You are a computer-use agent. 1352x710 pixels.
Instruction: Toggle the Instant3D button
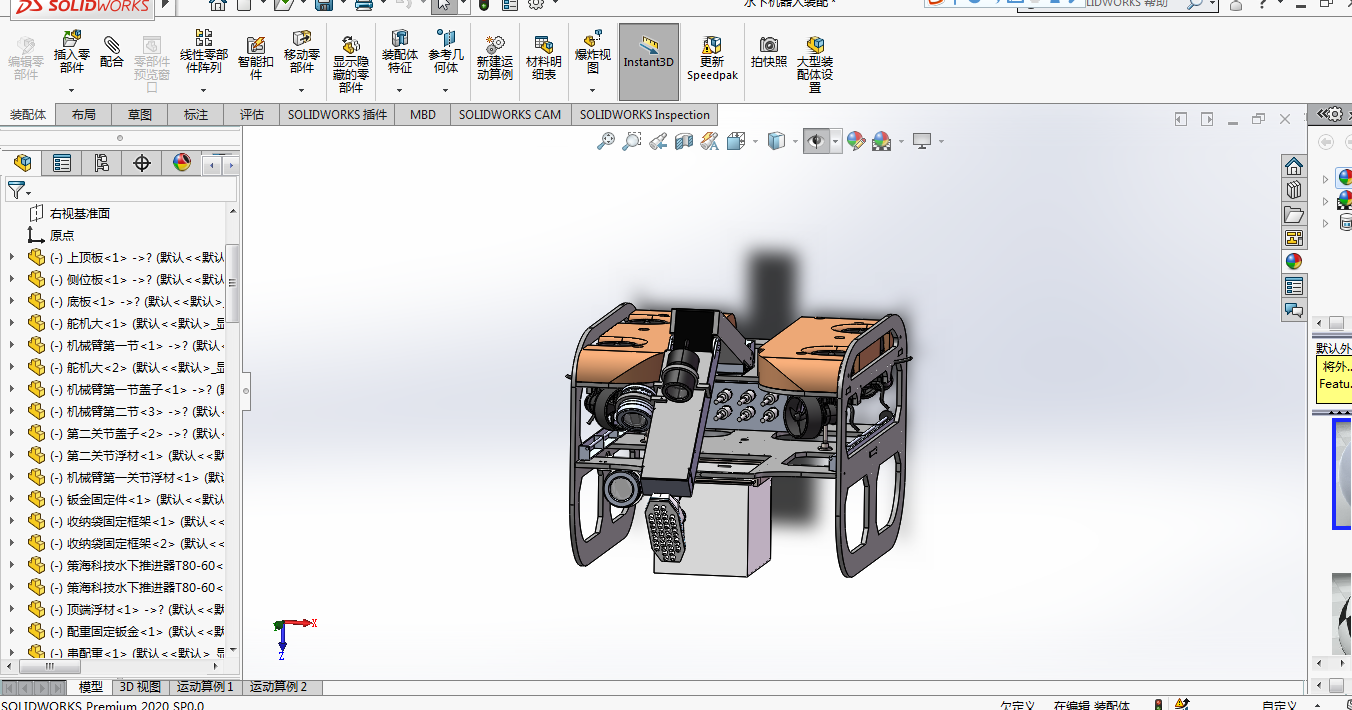click(x=649, y=62)
